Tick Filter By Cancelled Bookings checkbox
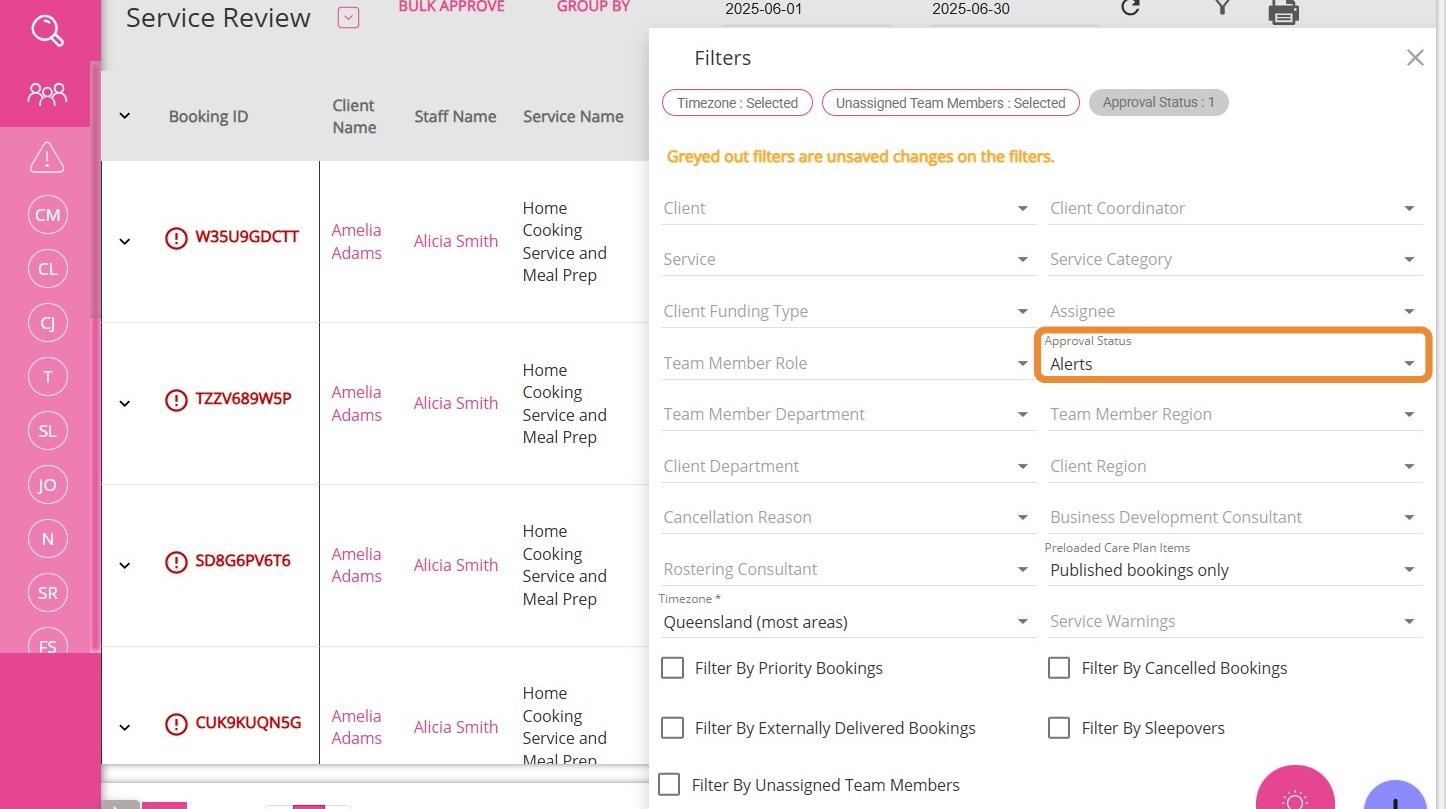1446x809 pixels. 1059,668
